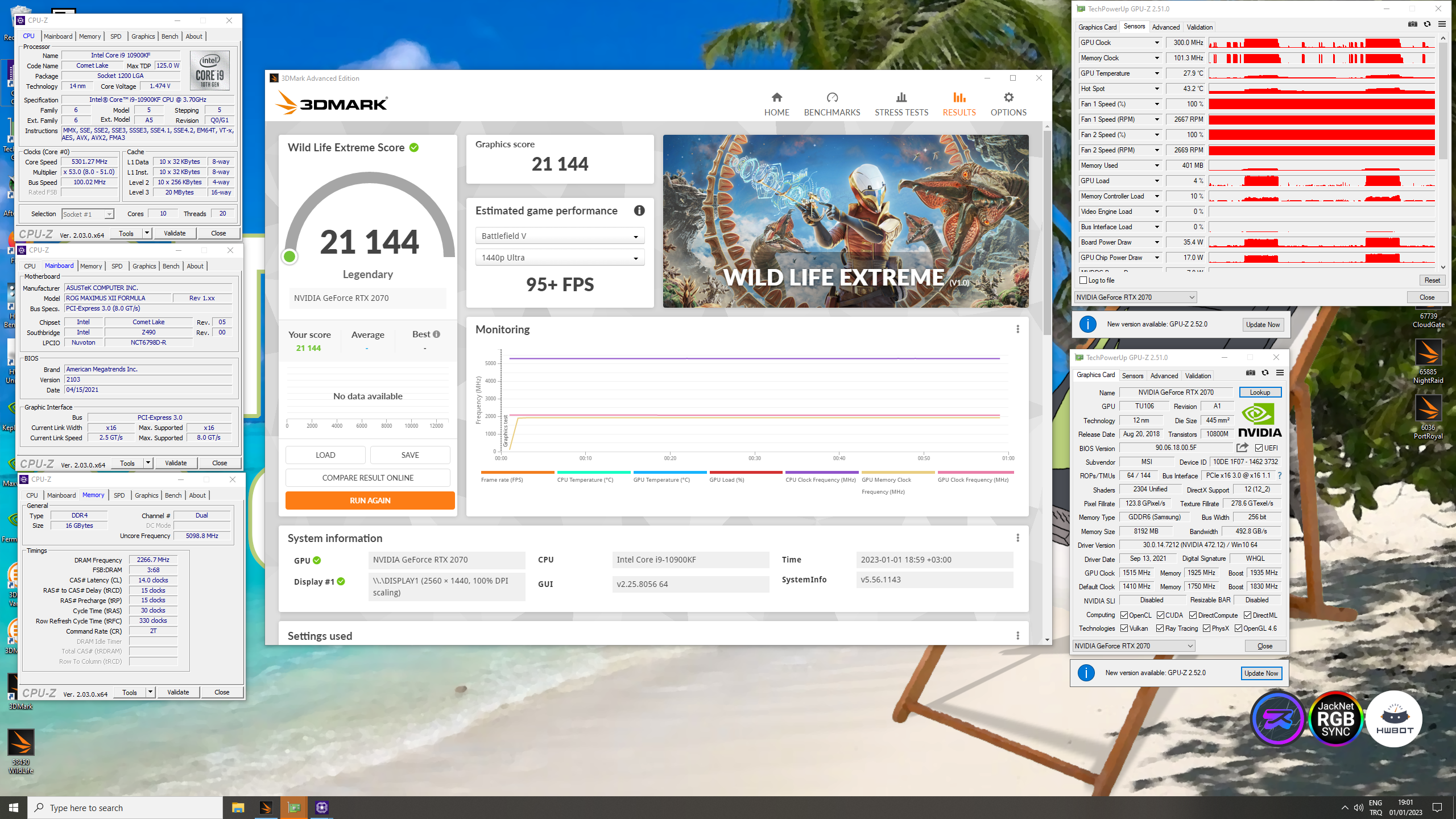
Task: Open GPU Temperature sensor dropdown
Action: [1156, 73]
